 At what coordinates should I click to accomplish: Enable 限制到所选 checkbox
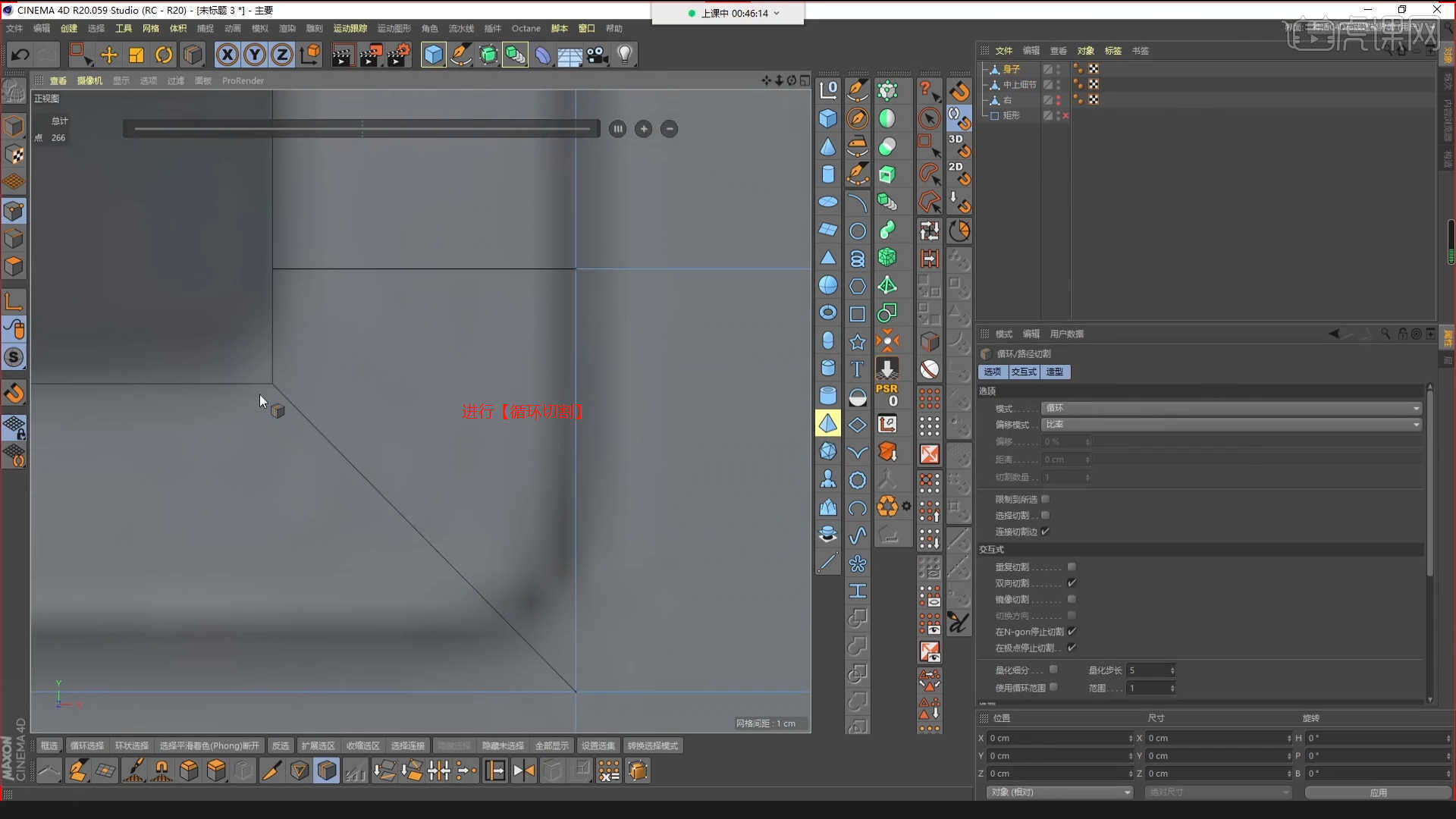click(1046, 499)
